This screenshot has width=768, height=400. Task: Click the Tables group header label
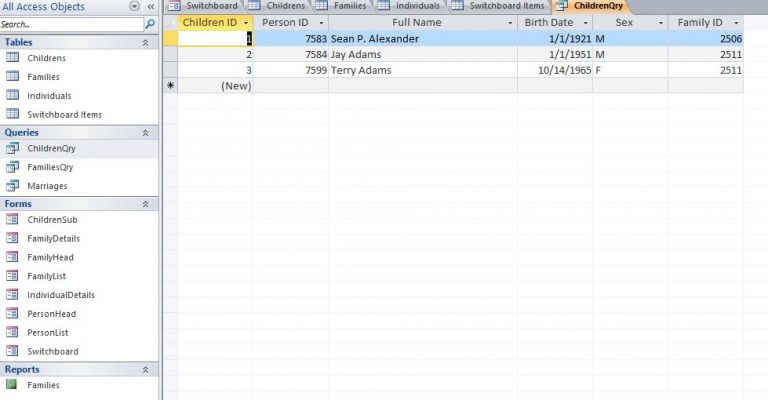tap(18, 43)
